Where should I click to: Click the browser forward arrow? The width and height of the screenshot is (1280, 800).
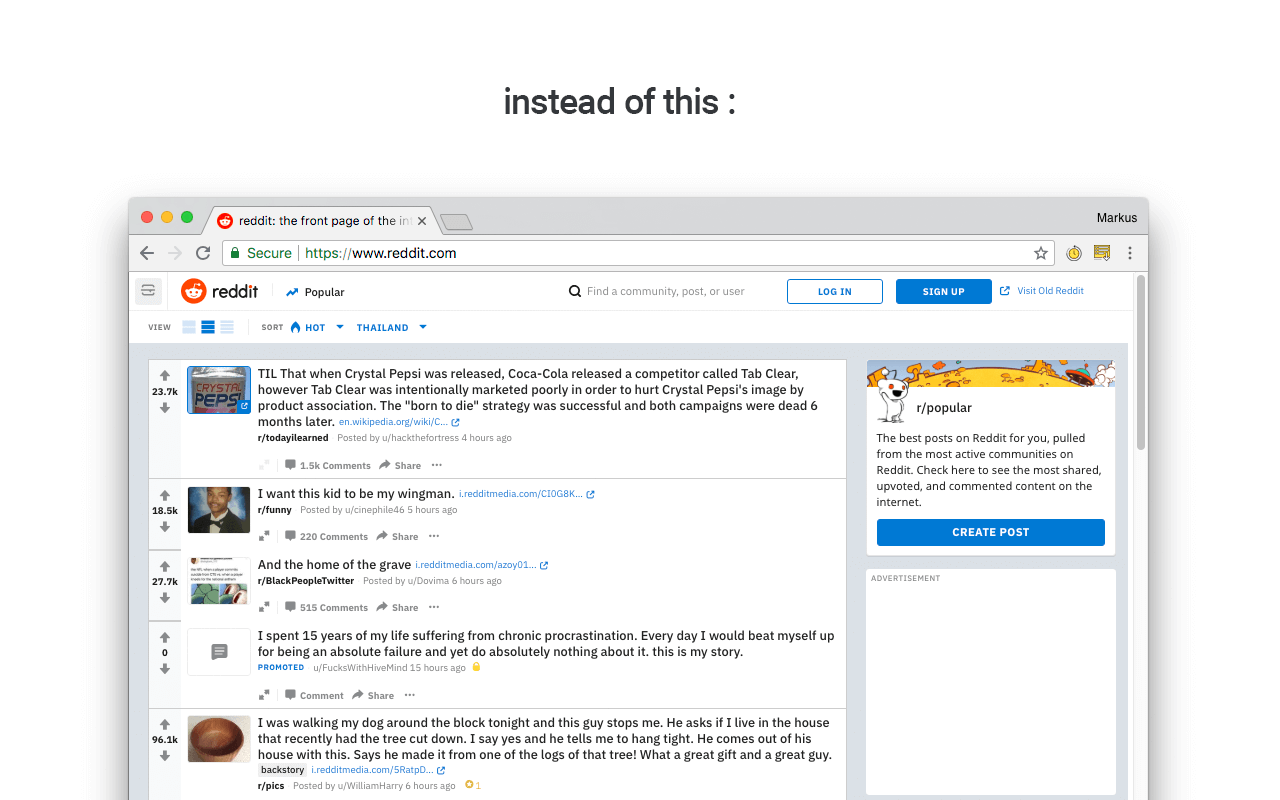175,253
